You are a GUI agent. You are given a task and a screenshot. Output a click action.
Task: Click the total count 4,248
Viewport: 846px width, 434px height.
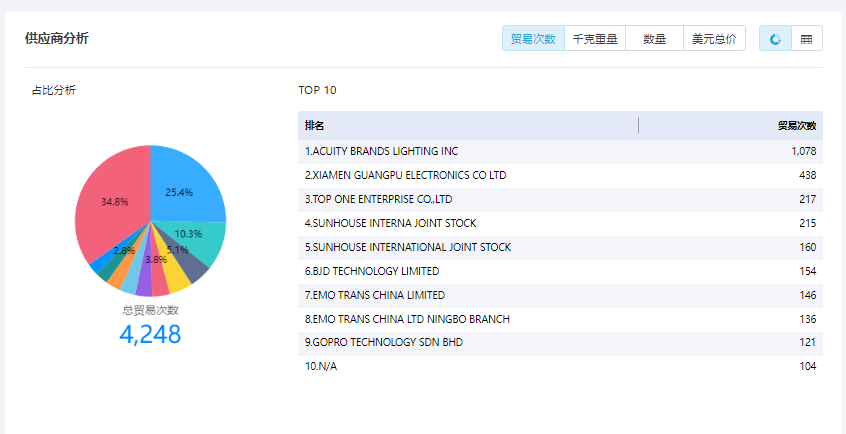coord(150,334)
